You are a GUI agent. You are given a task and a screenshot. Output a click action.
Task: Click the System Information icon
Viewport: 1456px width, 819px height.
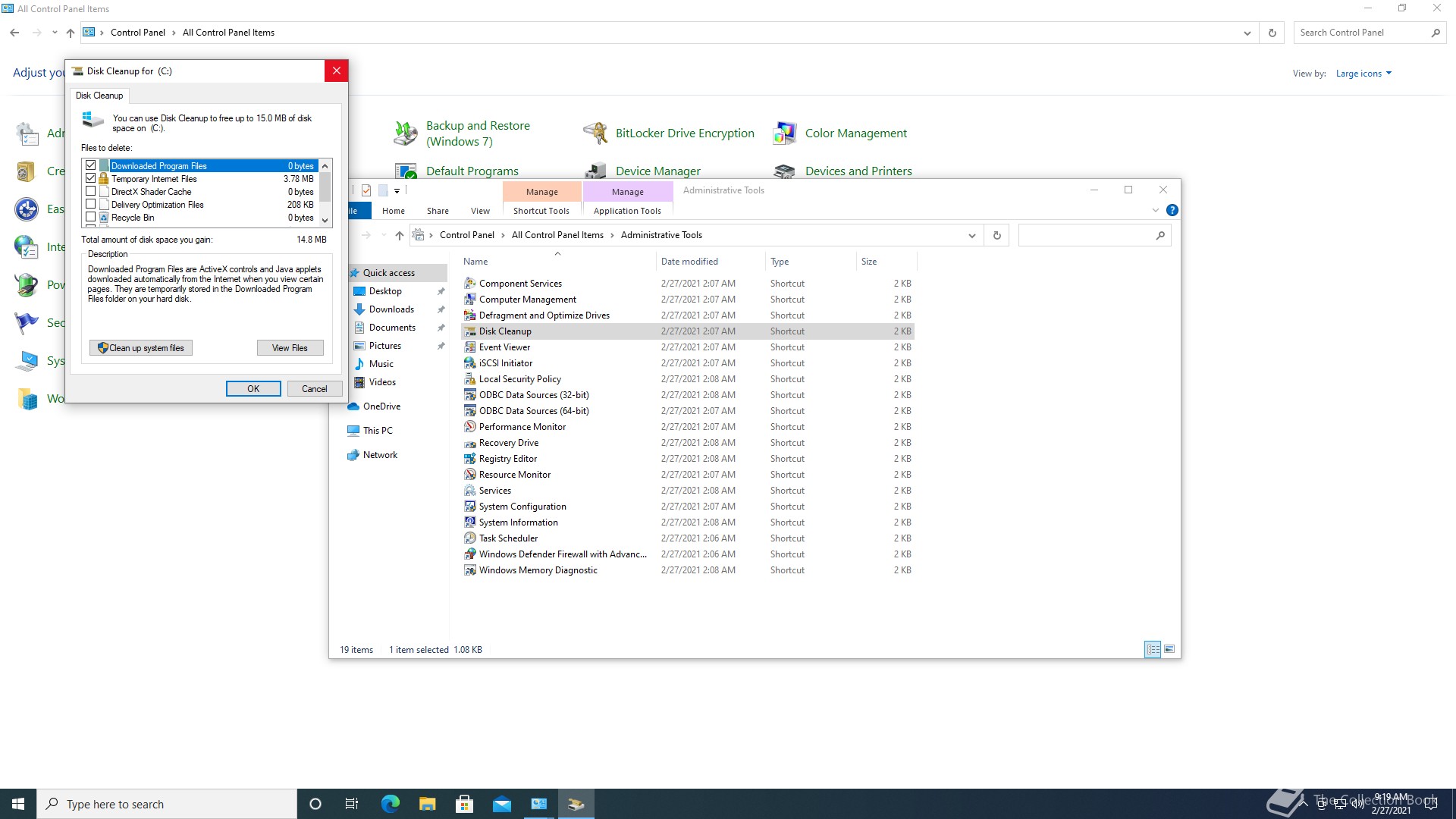[x=470, y=522]
